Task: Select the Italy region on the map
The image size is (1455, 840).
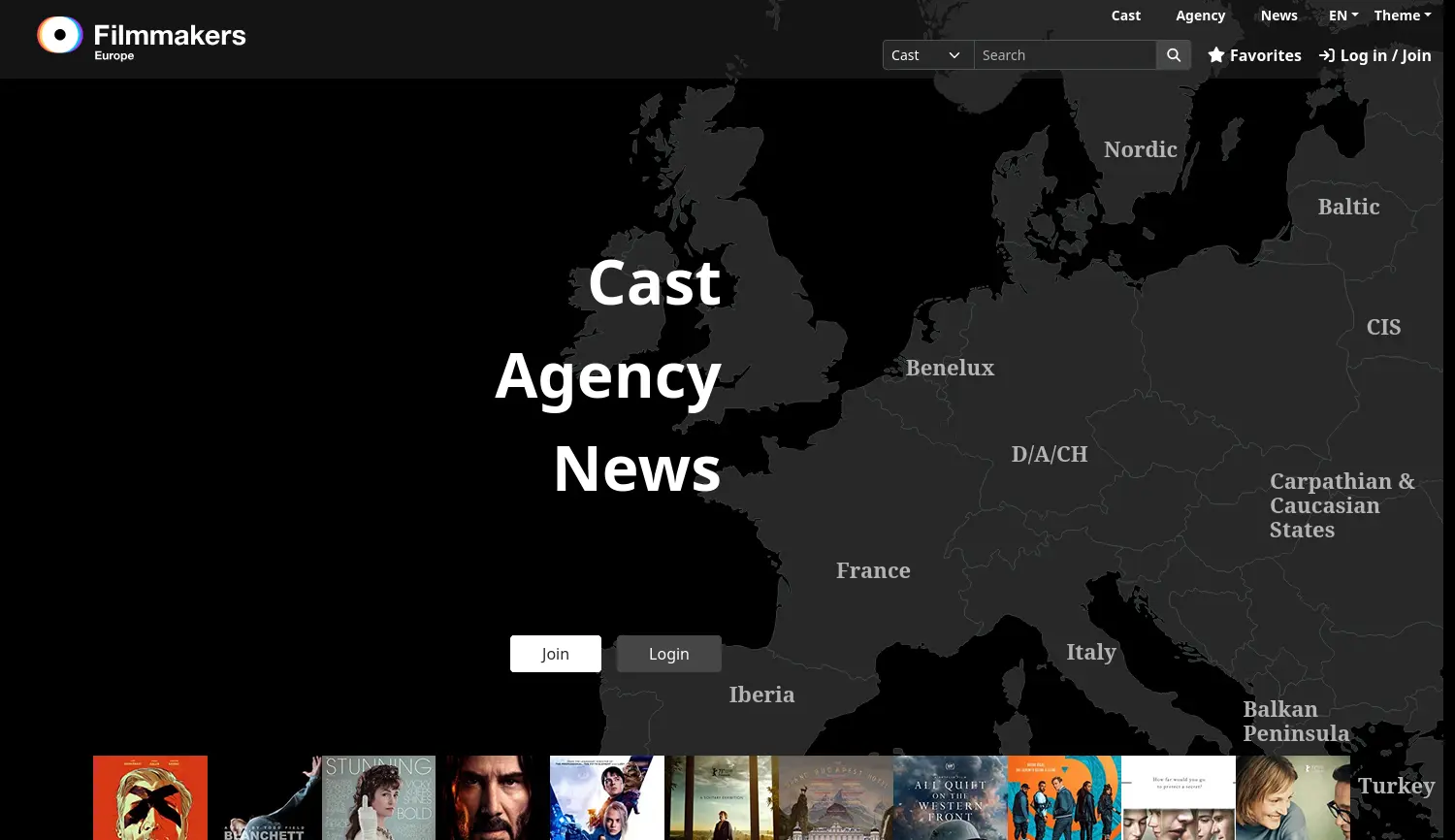Action: [1091, 652]
